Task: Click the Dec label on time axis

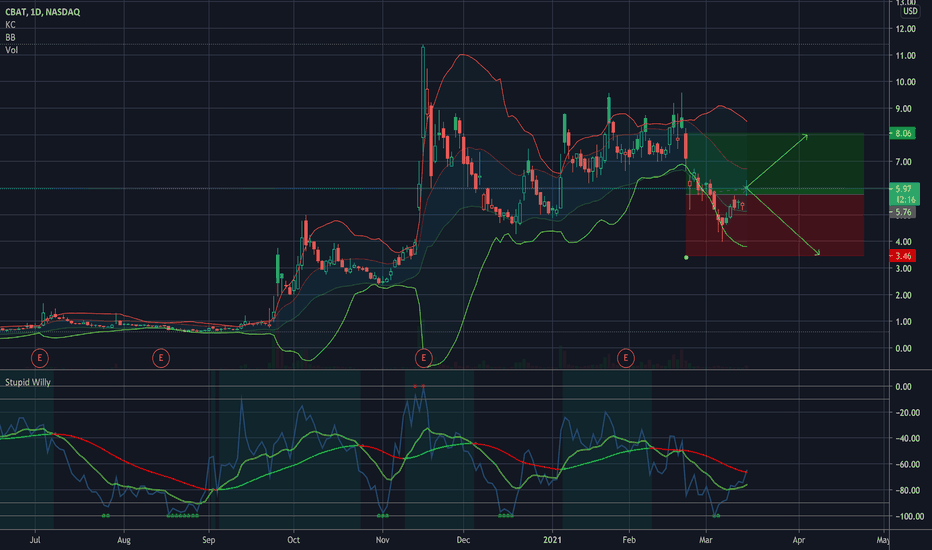Action: [x=463, y=540]
